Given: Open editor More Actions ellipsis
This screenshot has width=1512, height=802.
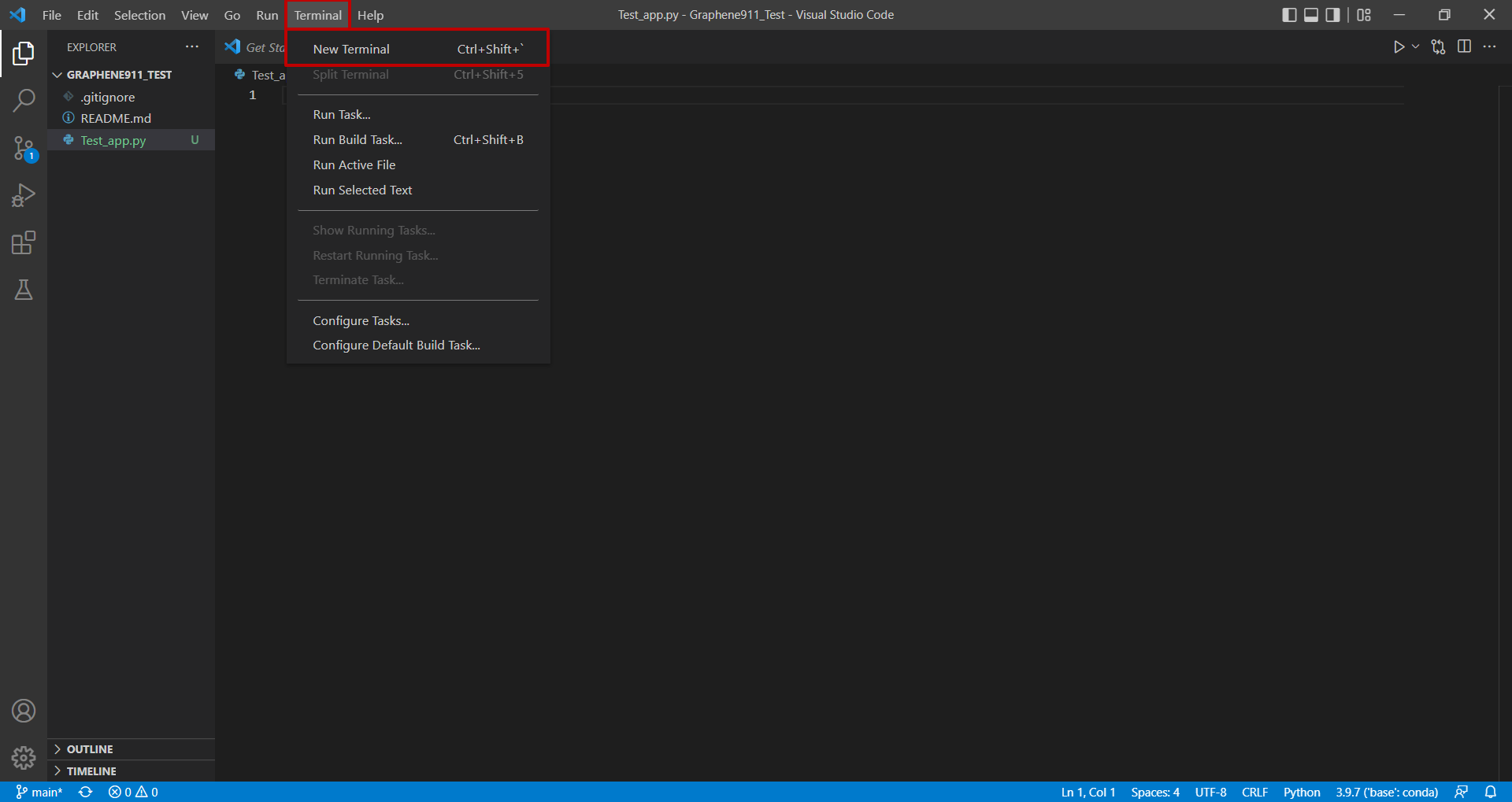Looking at the screenshot, I should pos(1489,46).
